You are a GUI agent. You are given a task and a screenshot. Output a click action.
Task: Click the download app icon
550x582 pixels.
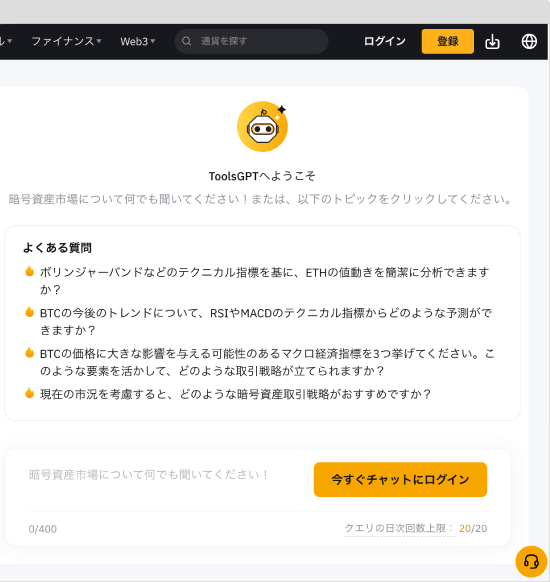click(x=492, y=42)
